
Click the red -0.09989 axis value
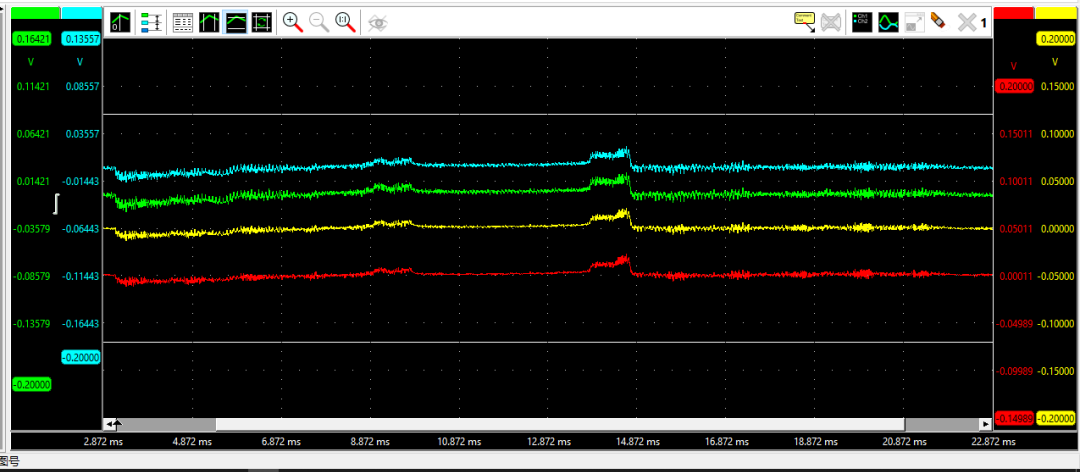click(1015, 371)
